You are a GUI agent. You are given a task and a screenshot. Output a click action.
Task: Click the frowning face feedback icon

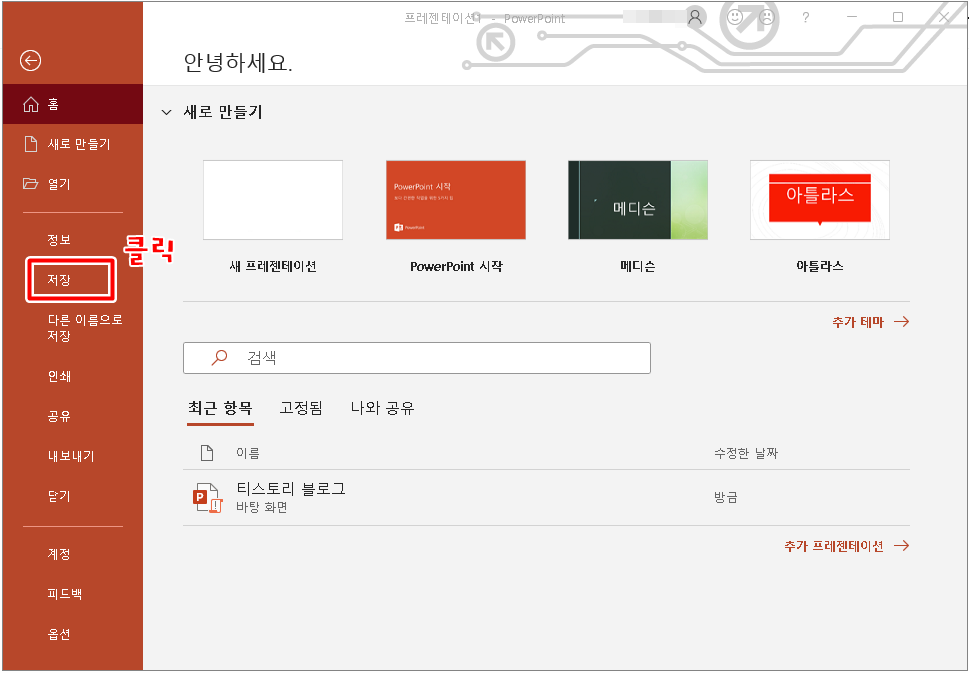point(767,17)
